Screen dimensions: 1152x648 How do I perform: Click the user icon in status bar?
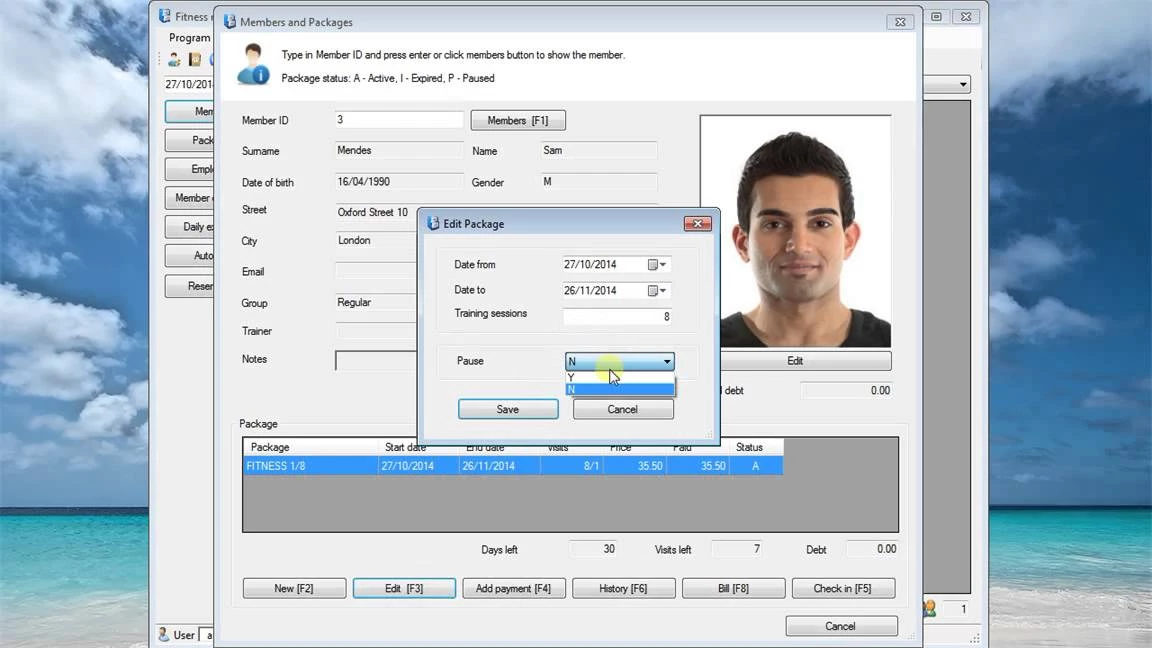click(164, 635)
